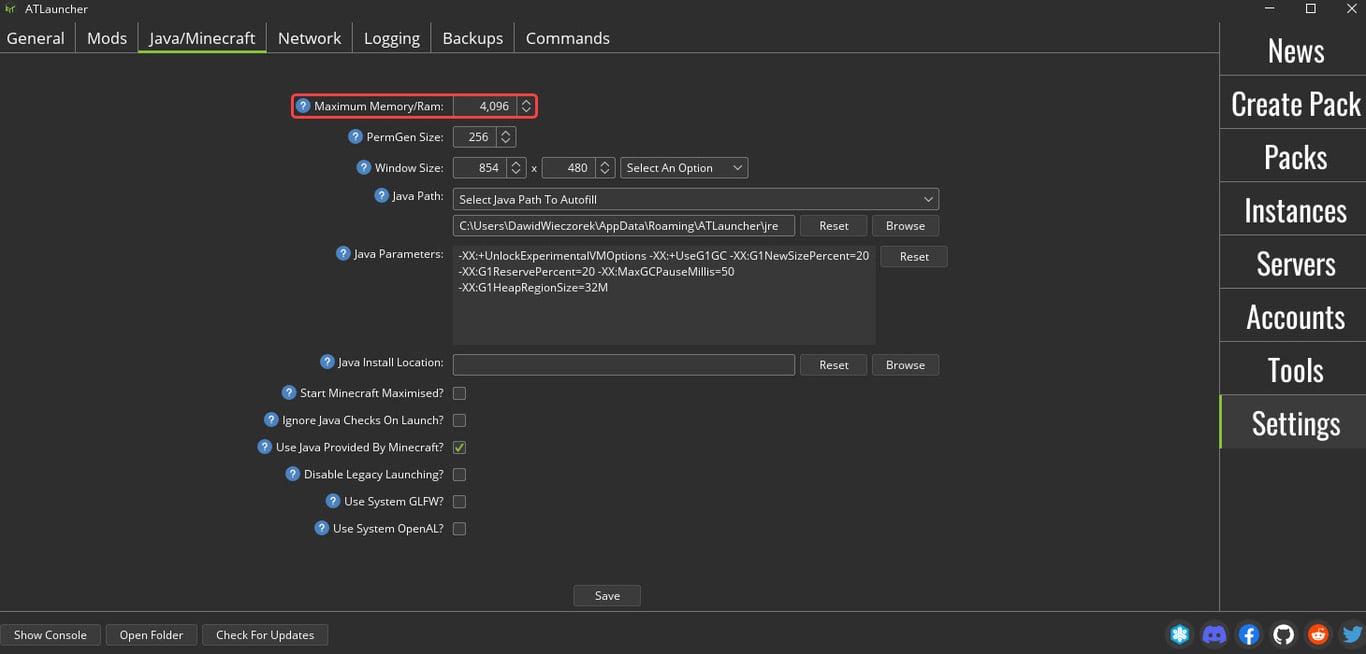Click the Reddit icon
Screen dimensions: 1366x654
point(1318,634)
